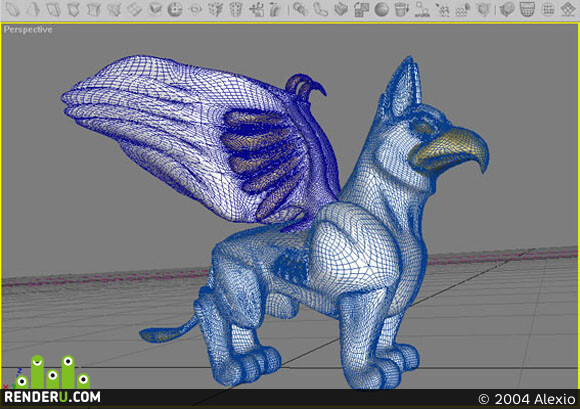Select the squeezed box stretch icon
Image resolution: width=580 pixels, height=409 pixels.
[94, 9]
